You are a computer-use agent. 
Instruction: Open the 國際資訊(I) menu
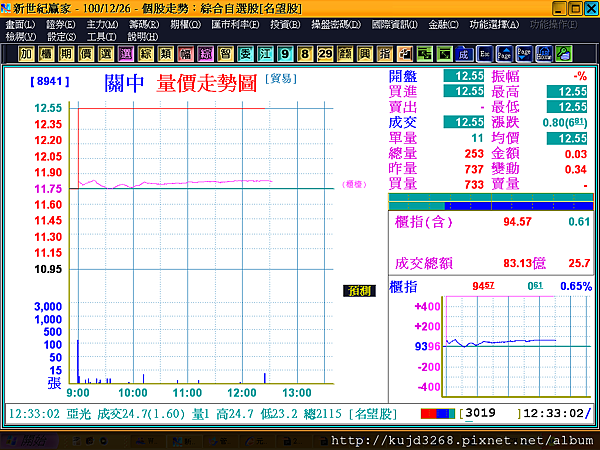tap(395, 25)
